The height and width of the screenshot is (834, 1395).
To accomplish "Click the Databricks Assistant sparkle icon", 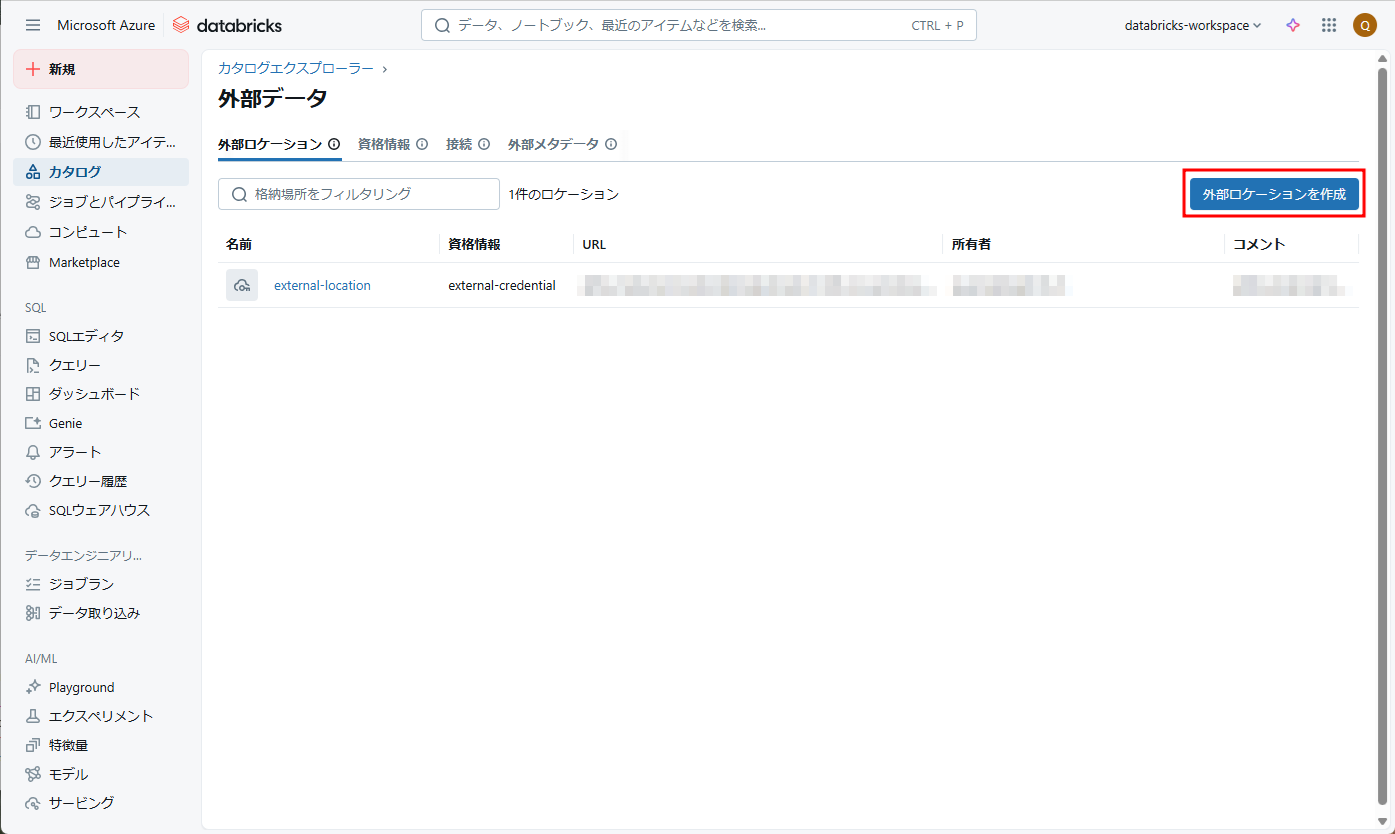I will (x=1293, y=25).
